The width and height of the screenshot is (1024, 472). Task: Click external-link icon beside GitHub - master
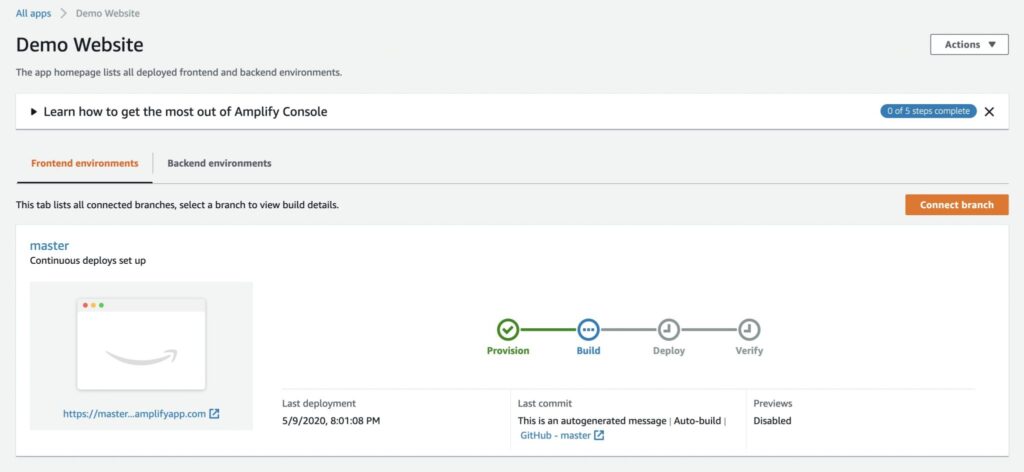point(599,435)
